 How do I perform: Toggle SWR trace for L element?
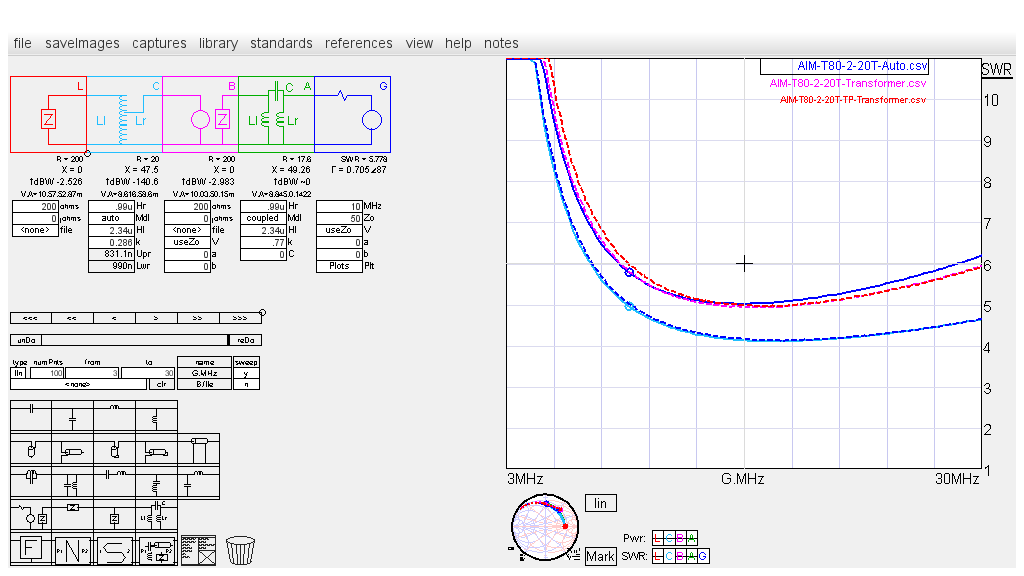coord(658,556)
